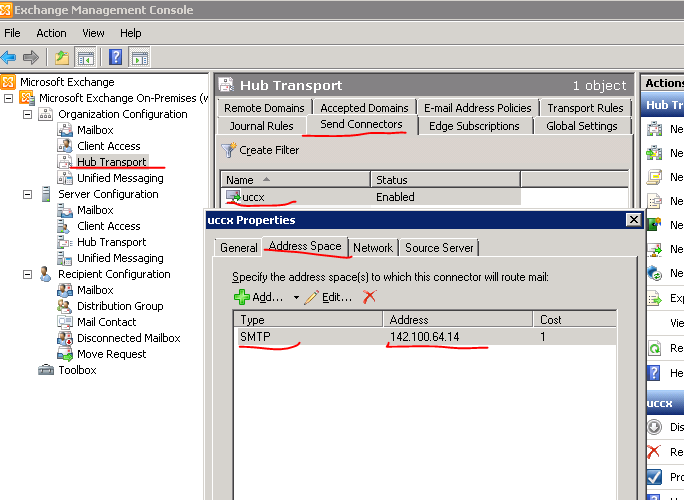Toggle the Show/Hide Action Pane toolbar icon

[x=140, y=57]
